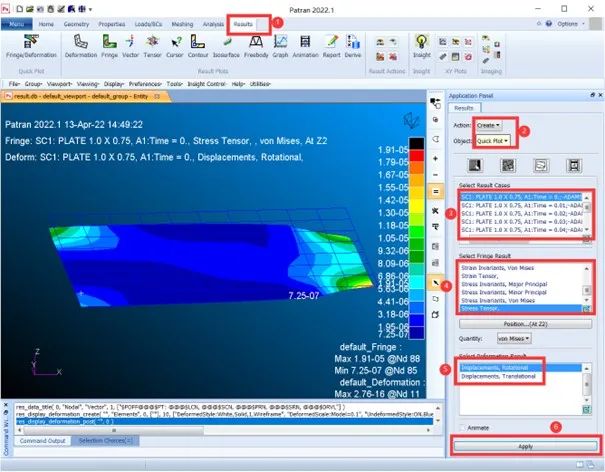605x472 pixels.
Task: Click the result.db viewport document tab
Action: click(x=84, y=96)
